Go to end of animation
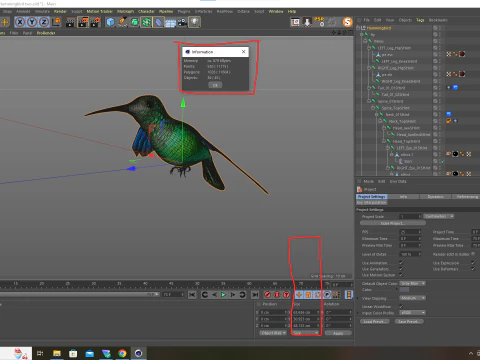This screenshot has height=360, width=480. 255,295
